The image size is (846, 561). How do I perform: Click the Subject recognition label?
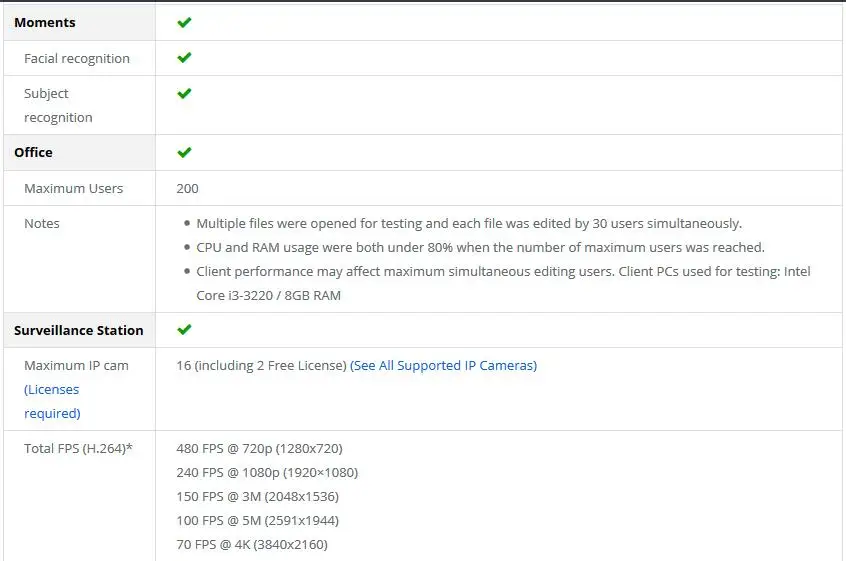pyautogui.click(x=58, y=105)
